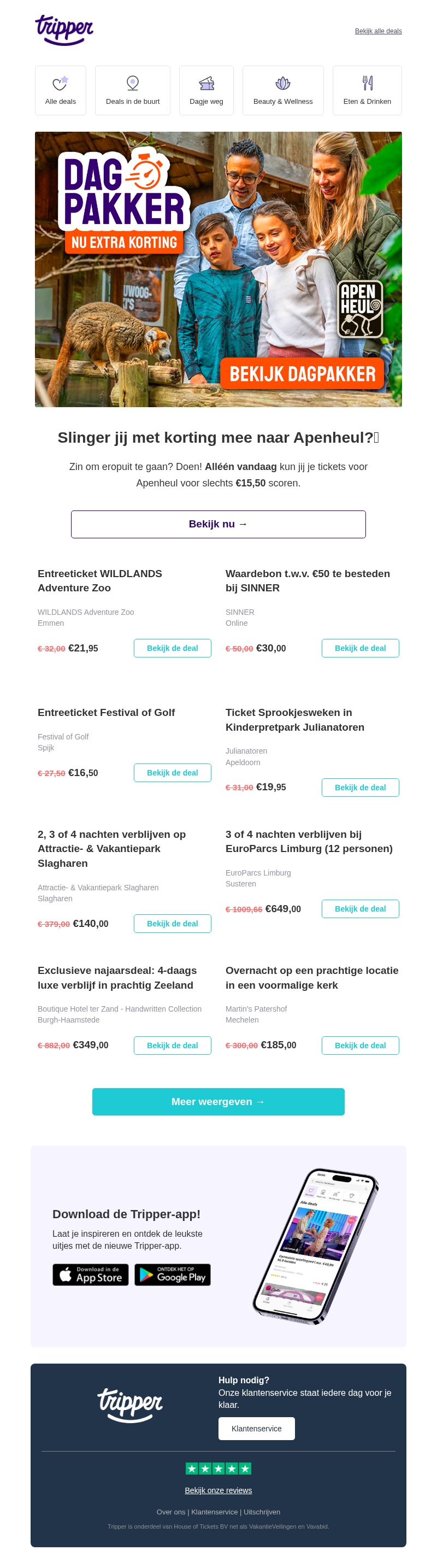Click the Dagpakker Apenheul banner image
Screen dimensions: 437x1568
tap(218, 269)
